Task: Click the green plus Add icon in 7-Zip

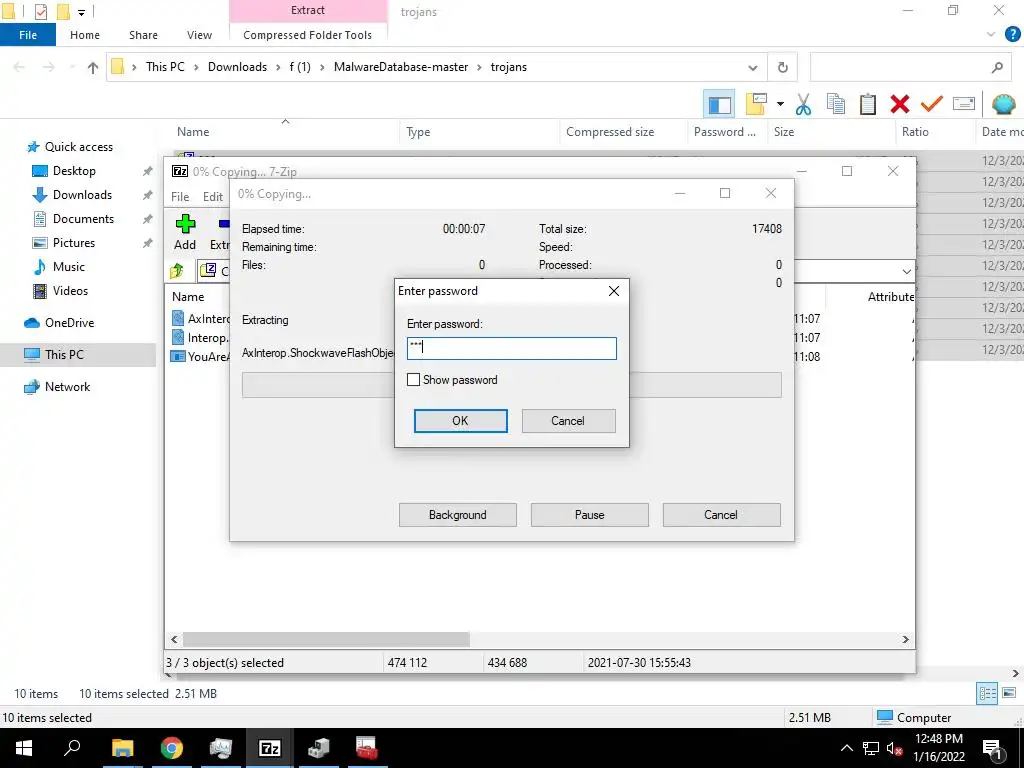Action: click(185, 224)
